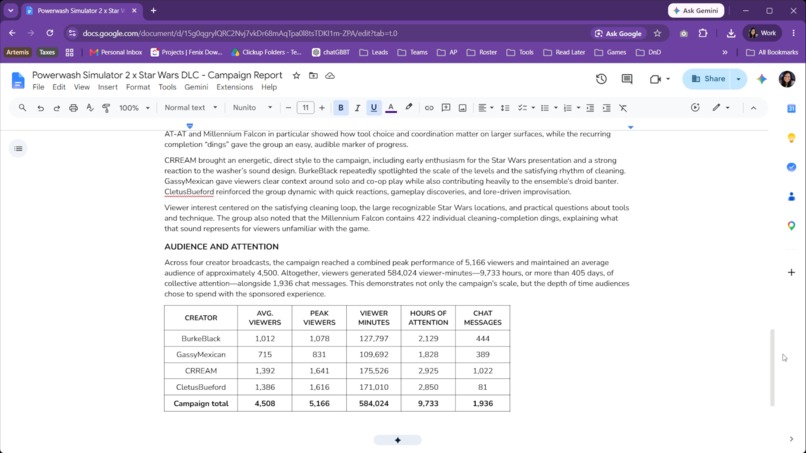The image size is (806, 453).
Task: Insert an image
Action: click(463, 108)
